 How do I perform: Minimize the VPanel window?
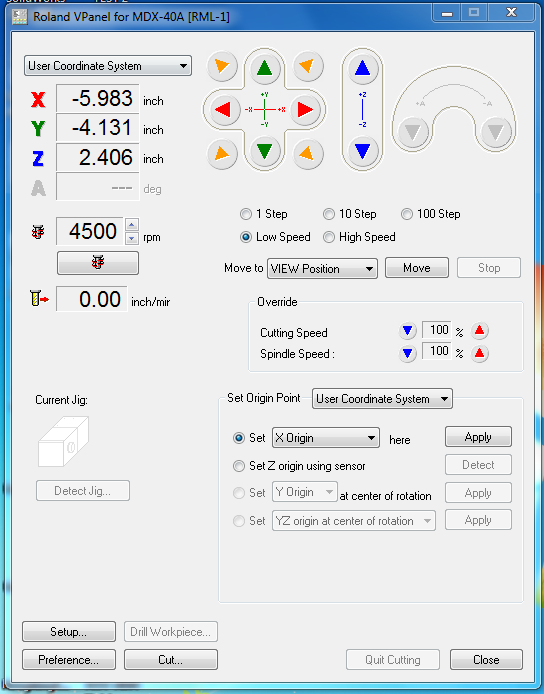[447, 13]
